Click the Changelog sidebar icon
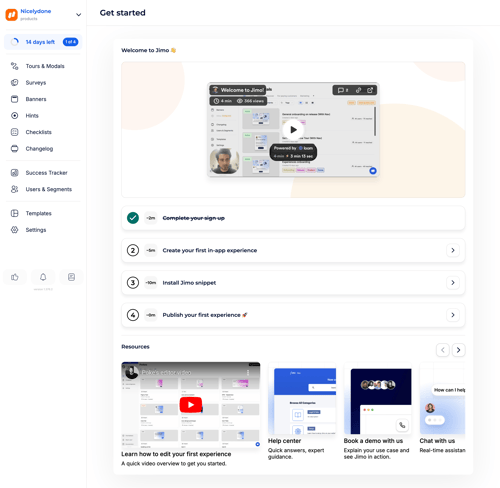 point(15,149)
